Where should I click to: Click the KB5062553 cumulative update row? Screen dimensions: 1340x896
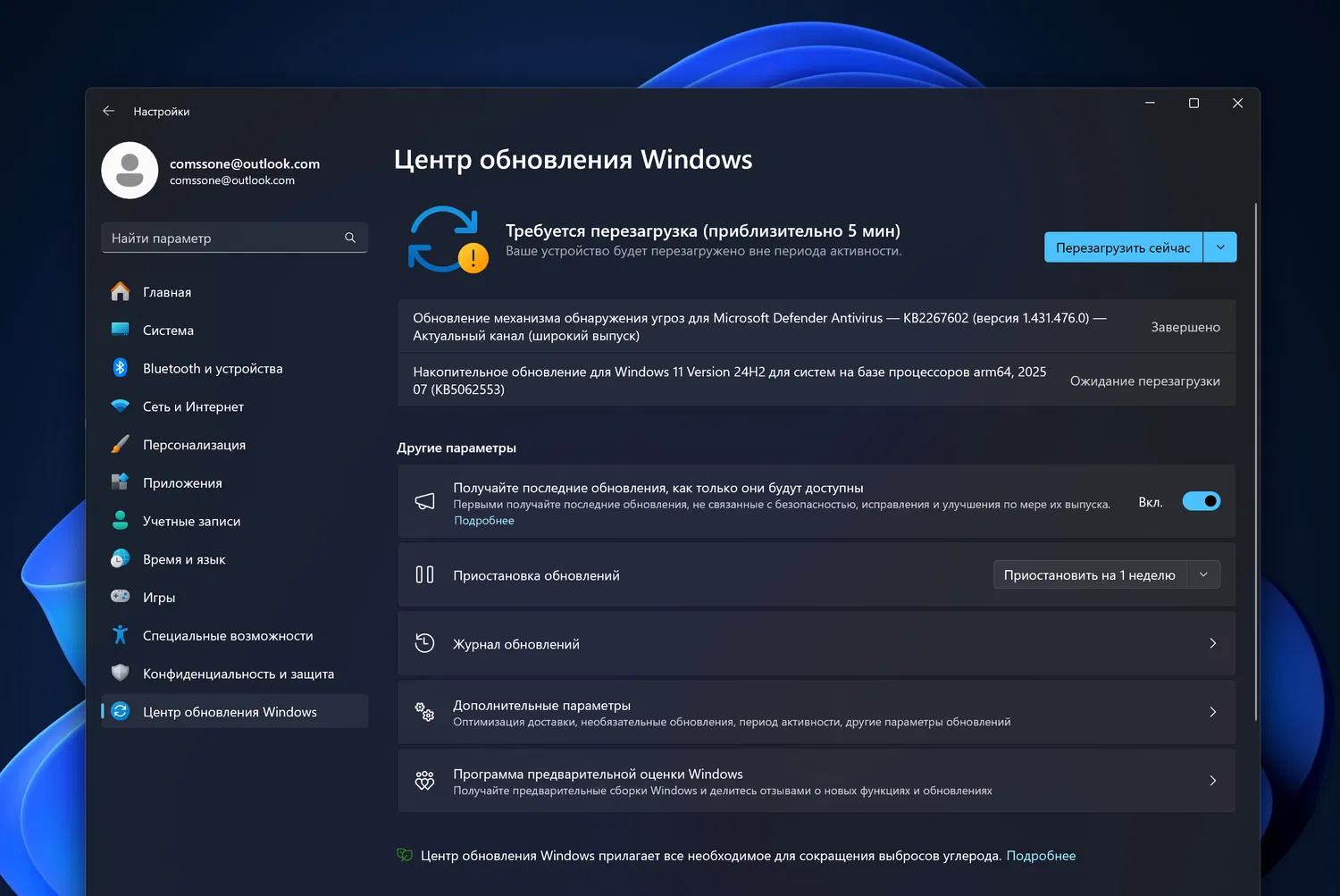(x=817, y=381)
